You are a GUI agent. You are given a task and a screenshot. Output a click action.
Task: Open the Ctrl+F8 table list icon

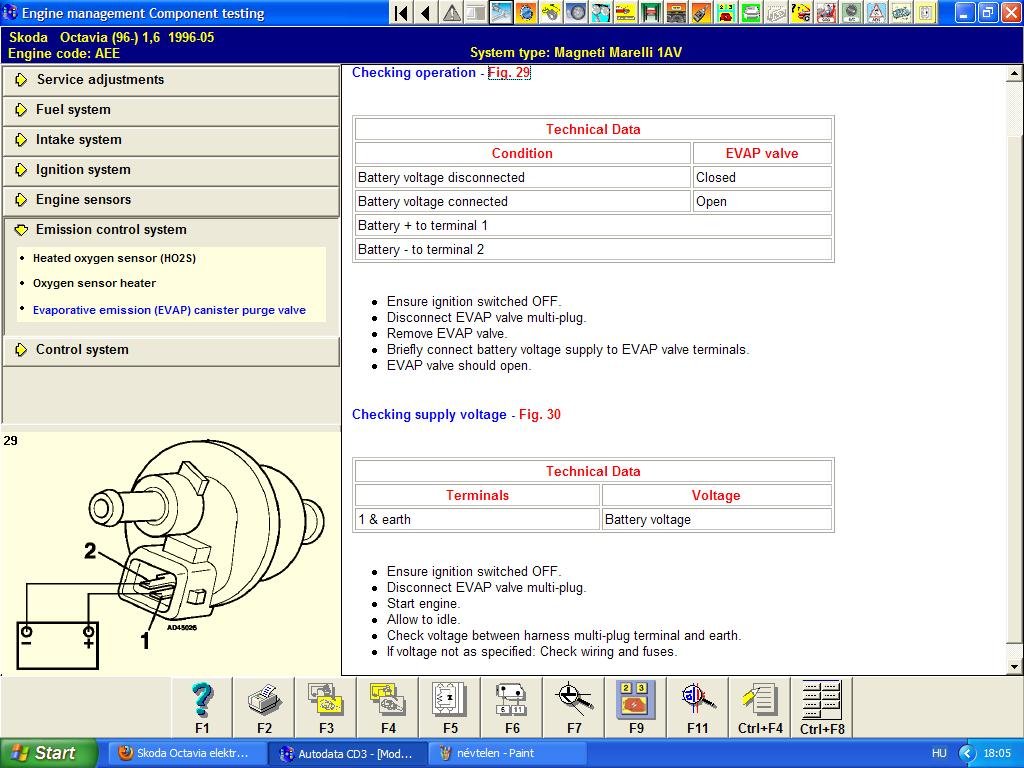[822, 707]
